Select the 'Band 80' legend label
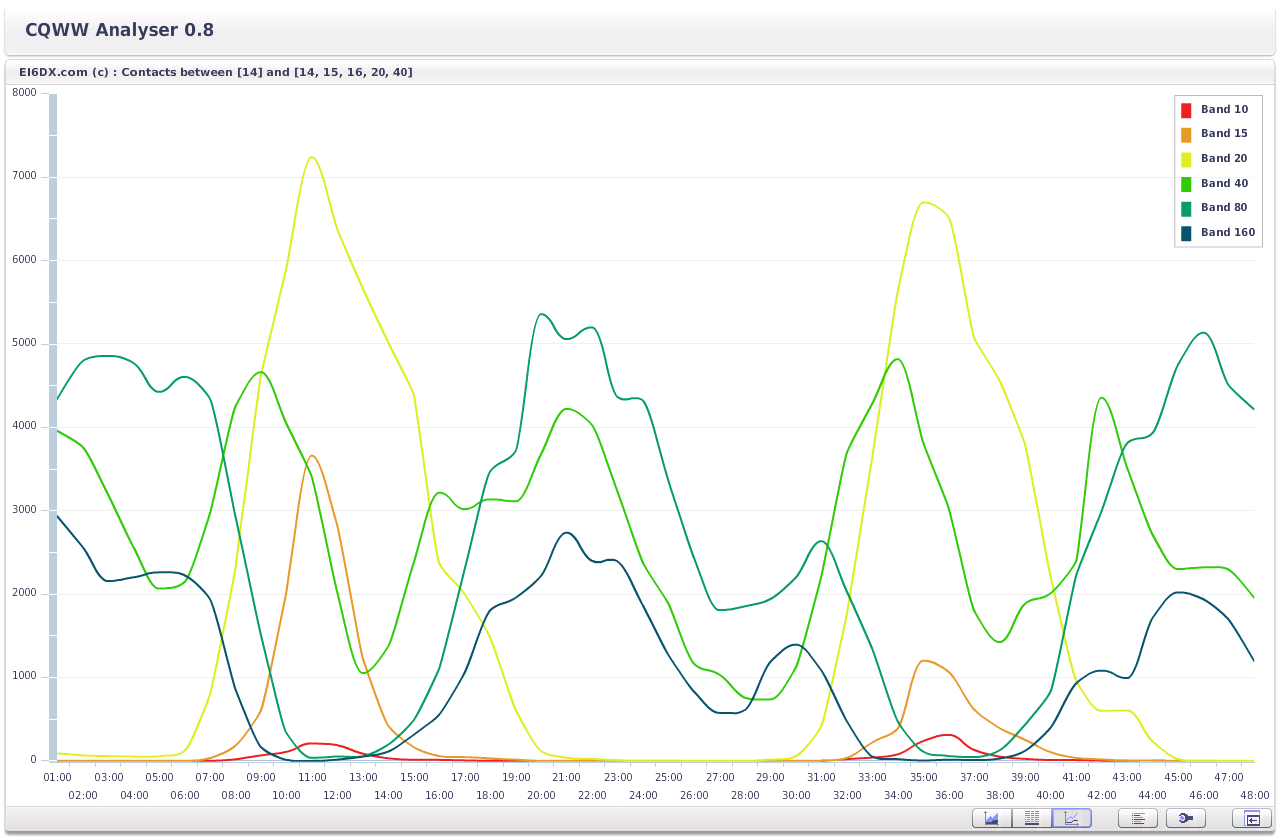This screenshot has height=839, width=1280. (x=1224, y=208)
